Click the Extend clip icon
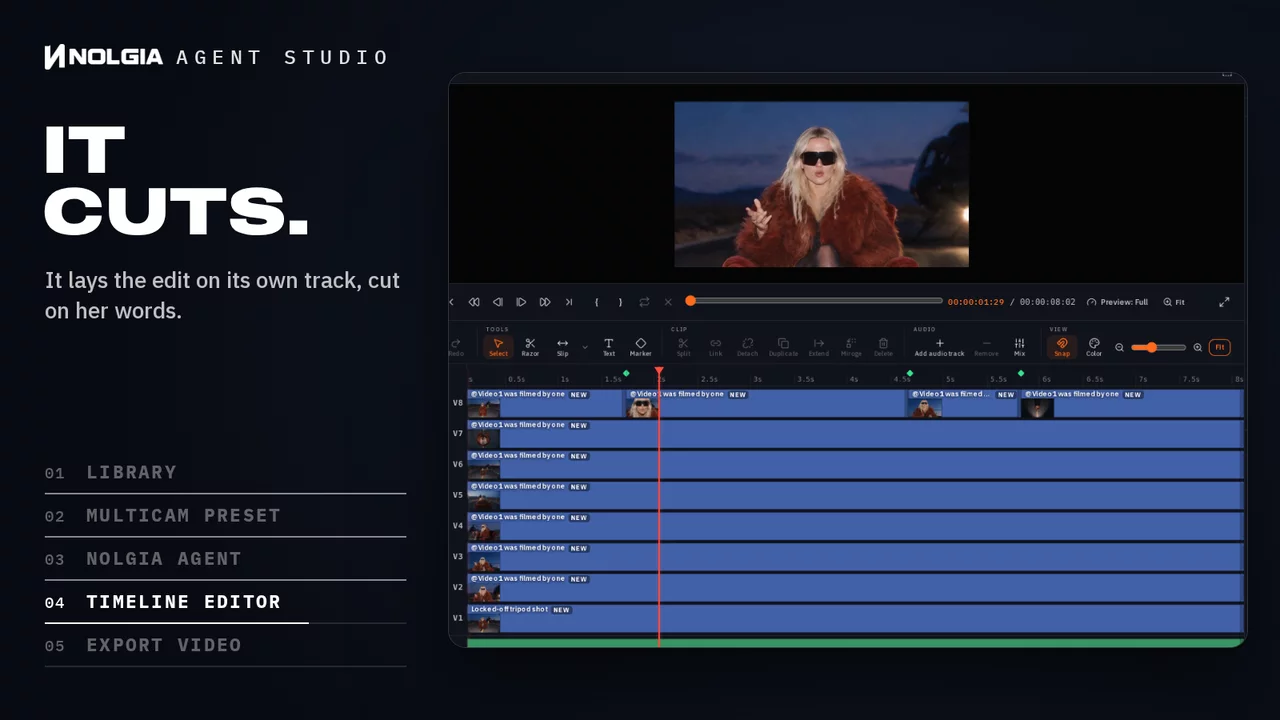The width and height of the screenshot is (1280, 720). click(818, 346)
